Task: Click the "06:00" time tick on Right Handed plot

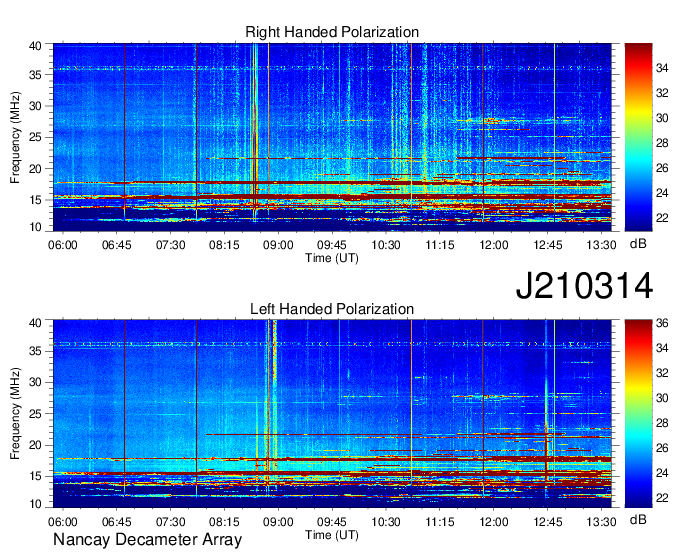Action: point(63,245)
